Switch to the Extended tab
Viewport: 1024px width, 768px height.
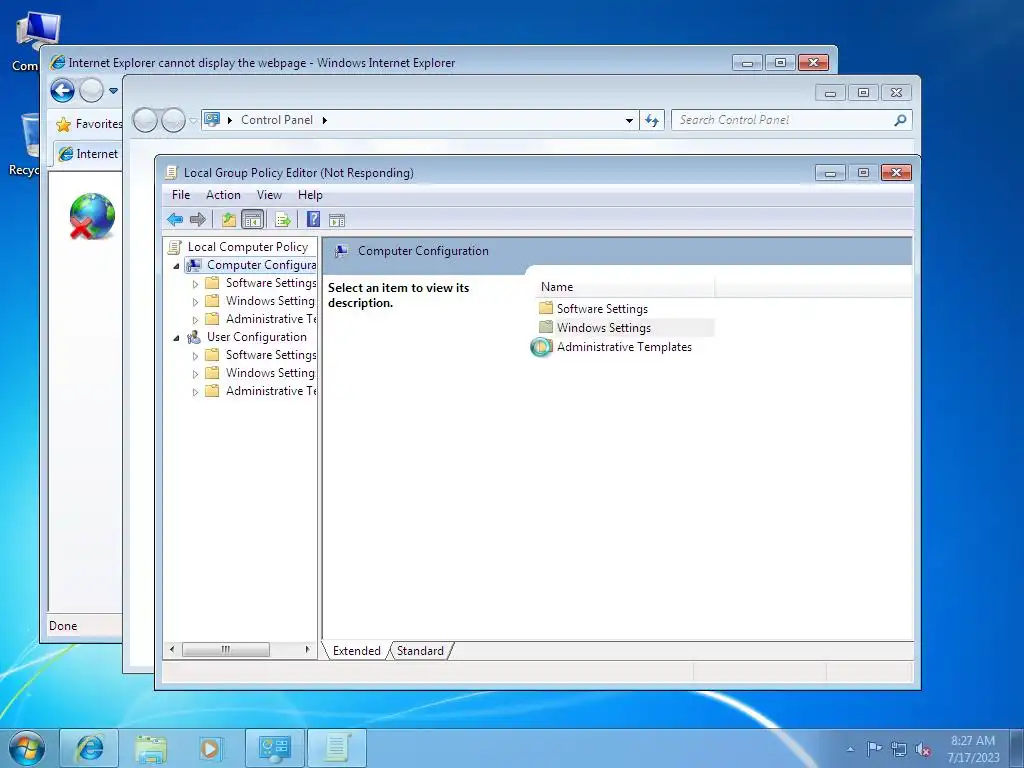(357, 650)
